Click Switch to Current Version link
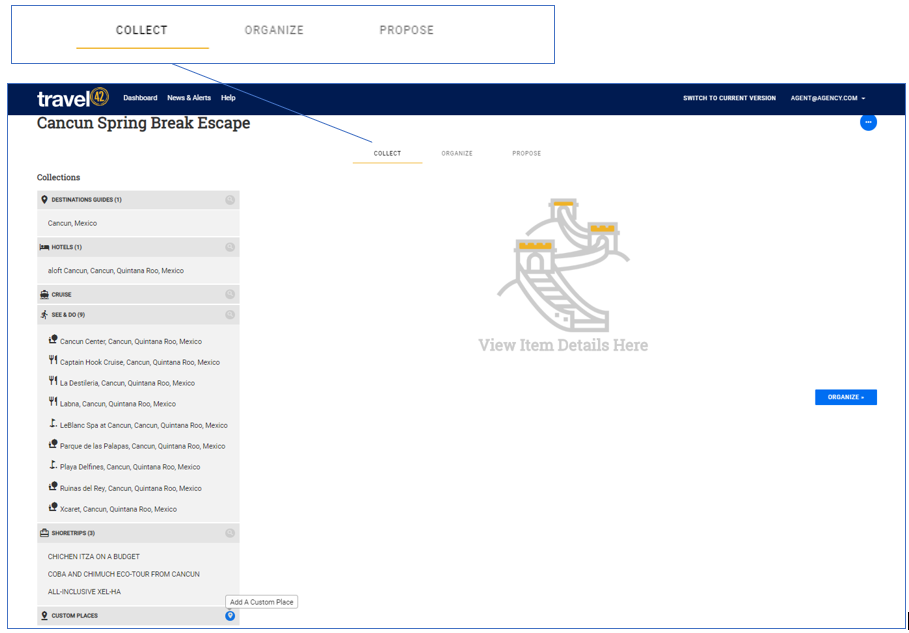Image resolution: width=909 pixels, height=633 pixels. [729, 98]
